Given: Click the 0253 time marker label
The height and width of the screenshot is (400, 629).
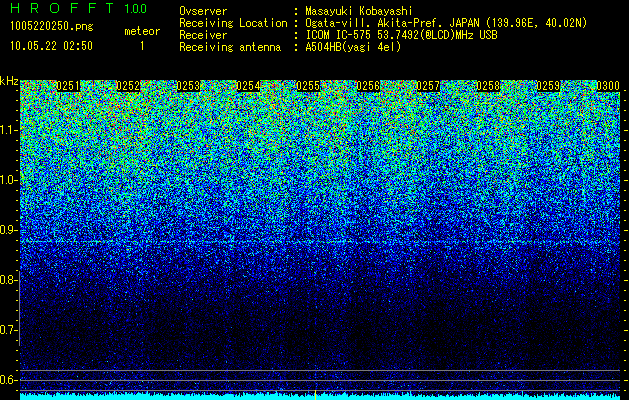Looking at the screenshot, I should pos(188,86).
